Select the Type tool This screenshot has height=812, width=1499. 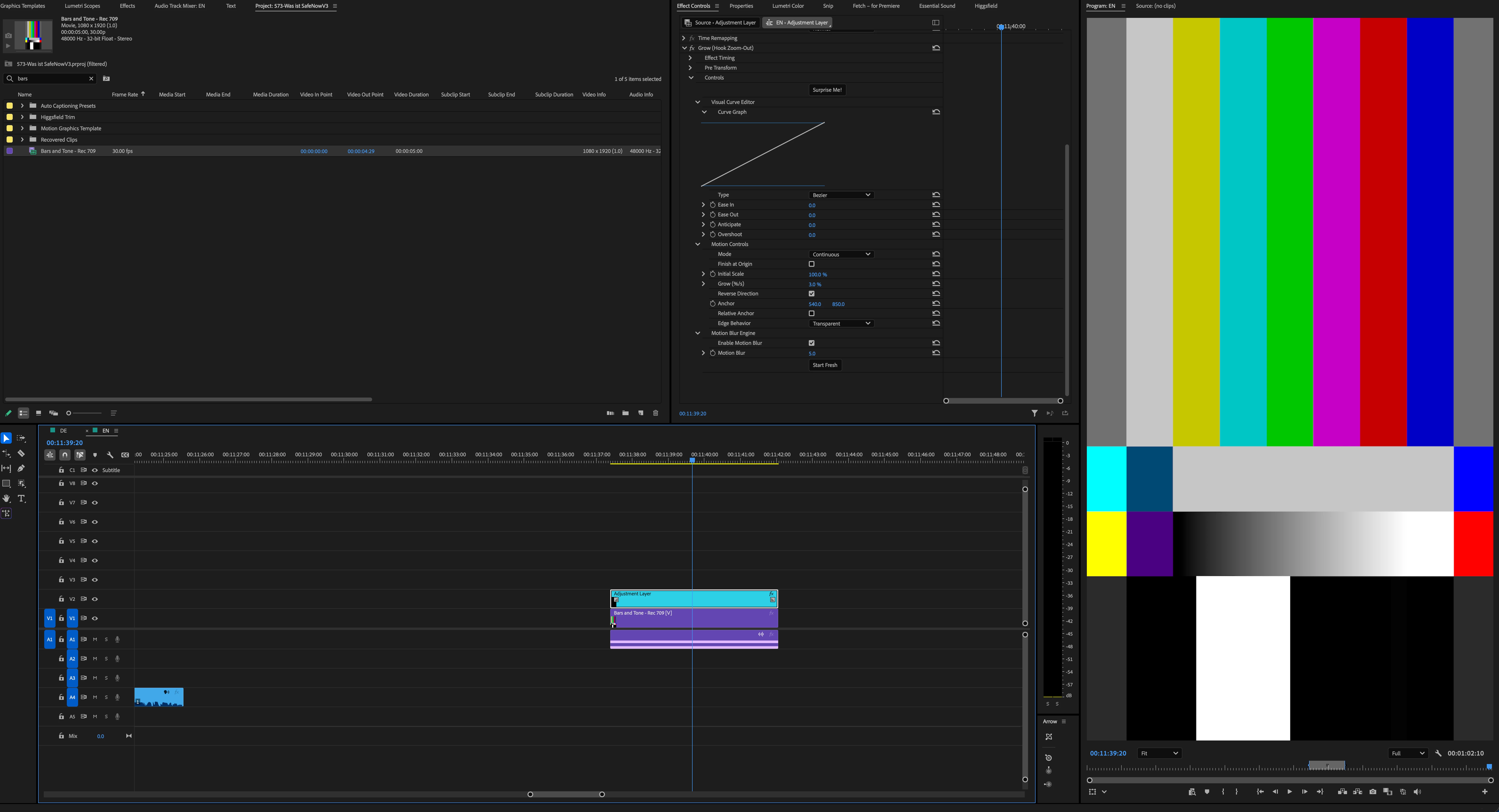point(22,498)
